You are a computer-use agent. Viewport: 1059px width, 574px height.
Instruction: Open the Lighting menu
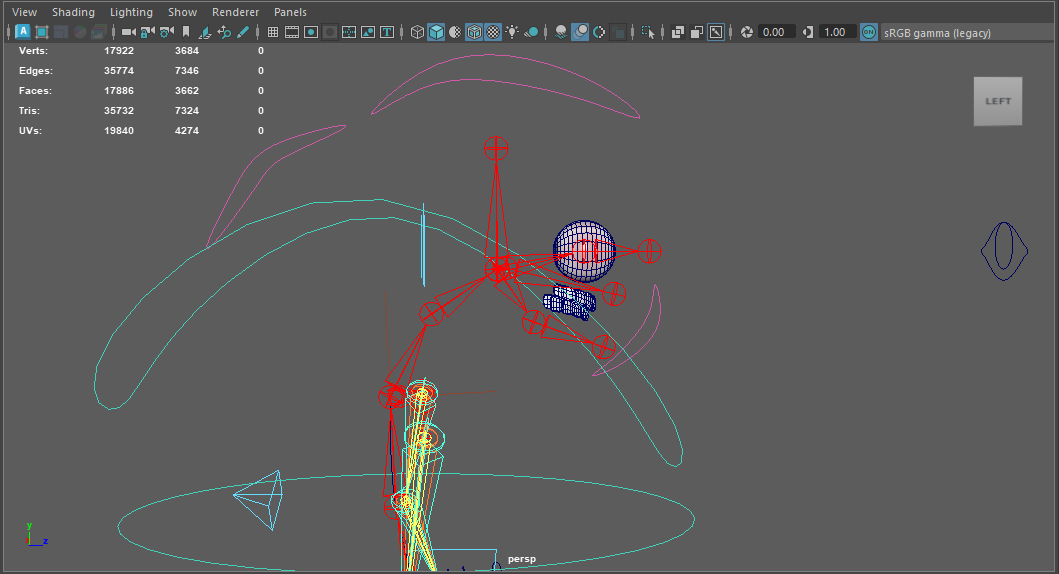[131, 12]
